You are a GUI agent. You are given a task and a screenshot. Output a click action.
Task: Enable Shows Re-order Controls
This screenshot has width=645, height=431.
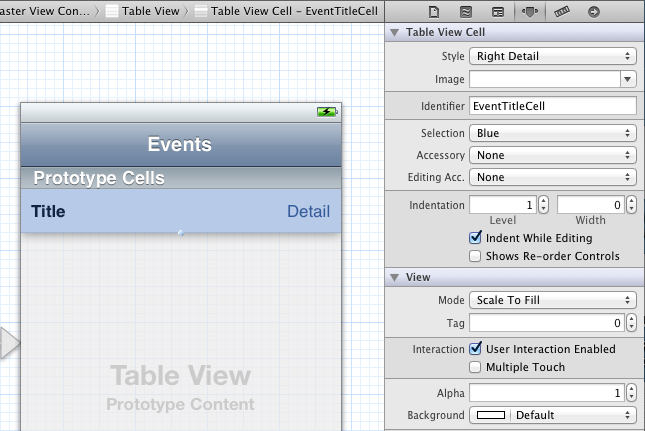click(x=476, y=256)
